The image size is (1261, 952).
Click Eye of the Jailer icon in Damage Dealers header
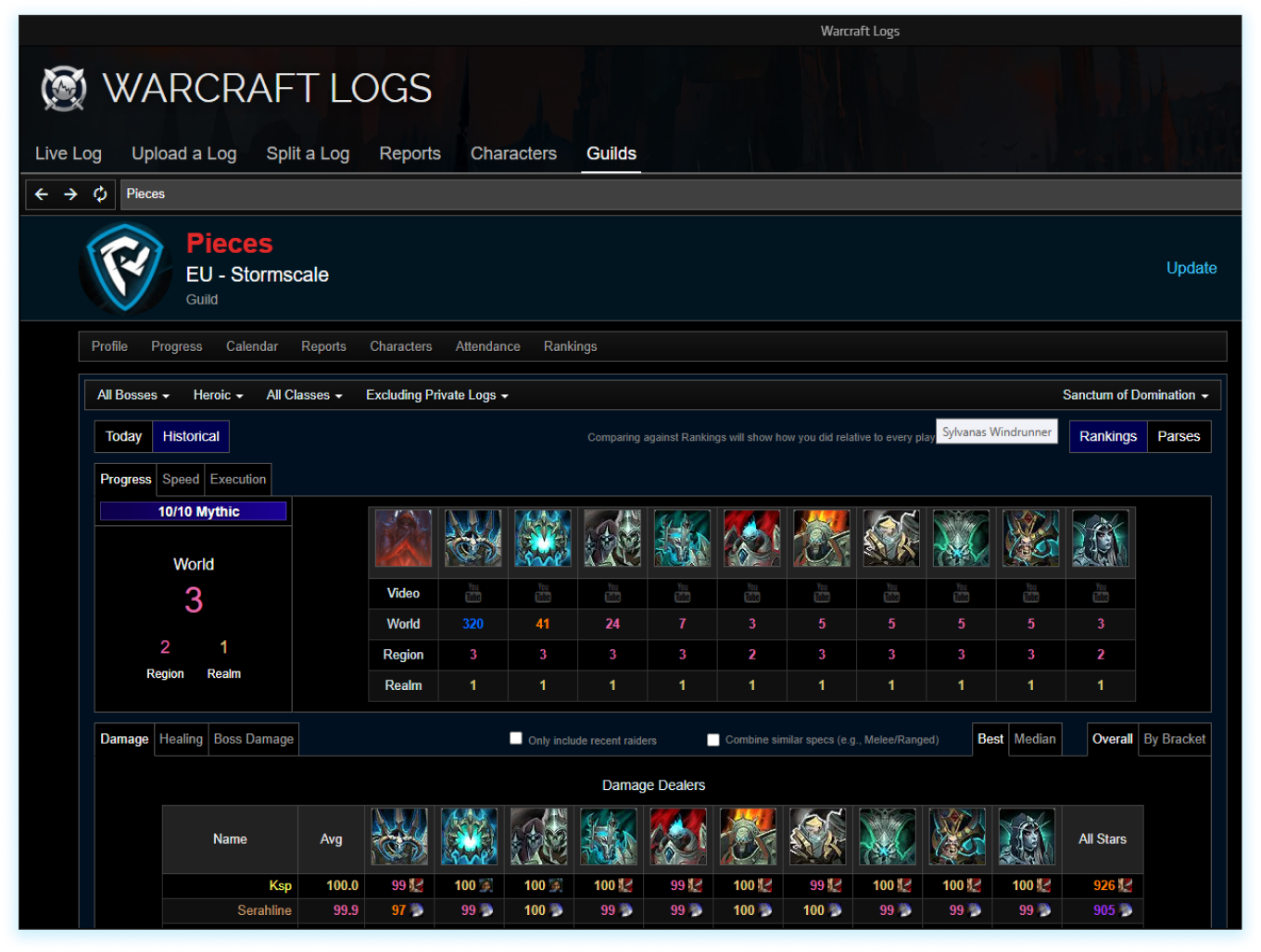pyautogui.click(x=469, y=837)
